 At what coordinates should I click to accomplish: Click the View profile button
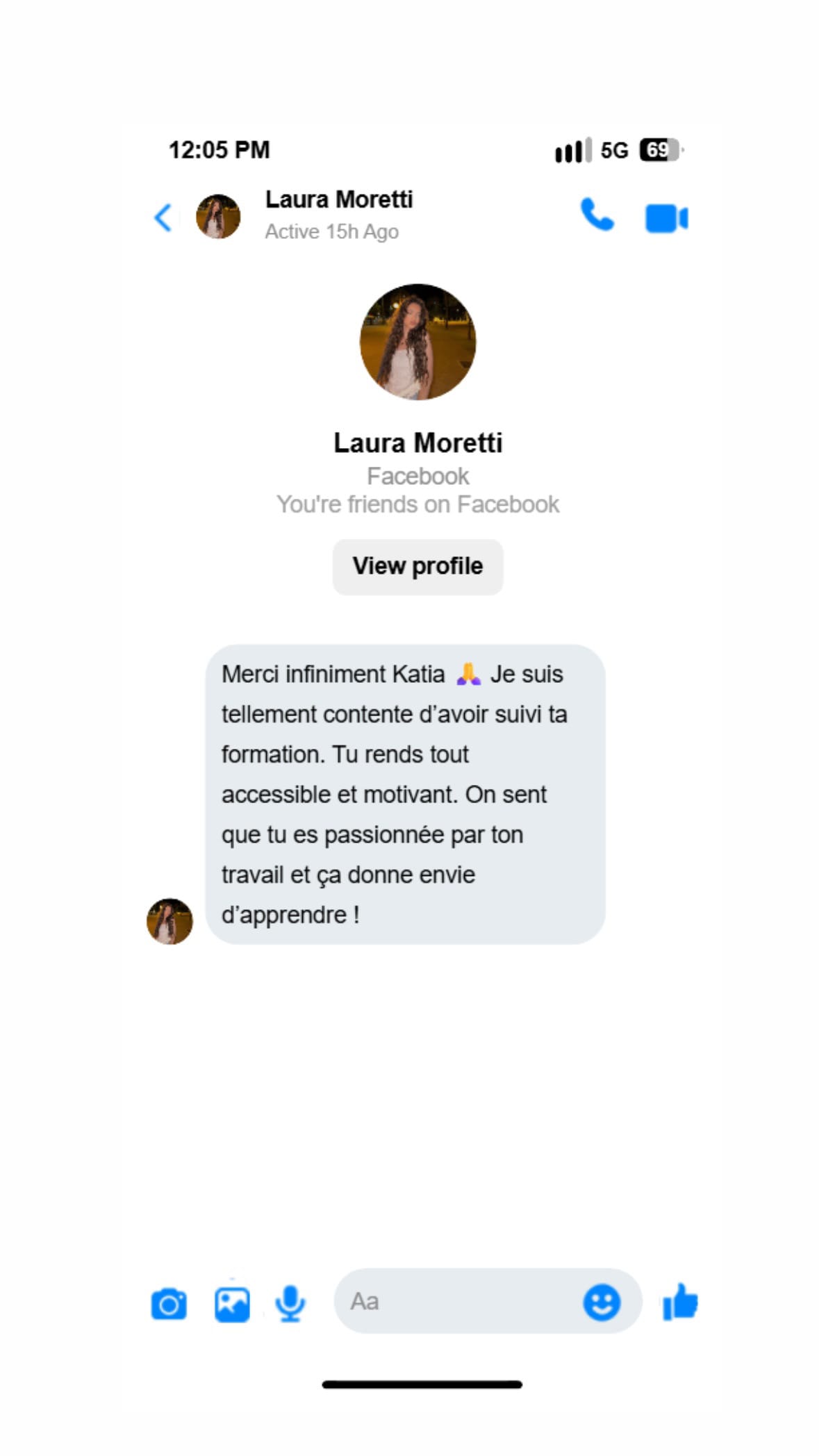point(417,566)
